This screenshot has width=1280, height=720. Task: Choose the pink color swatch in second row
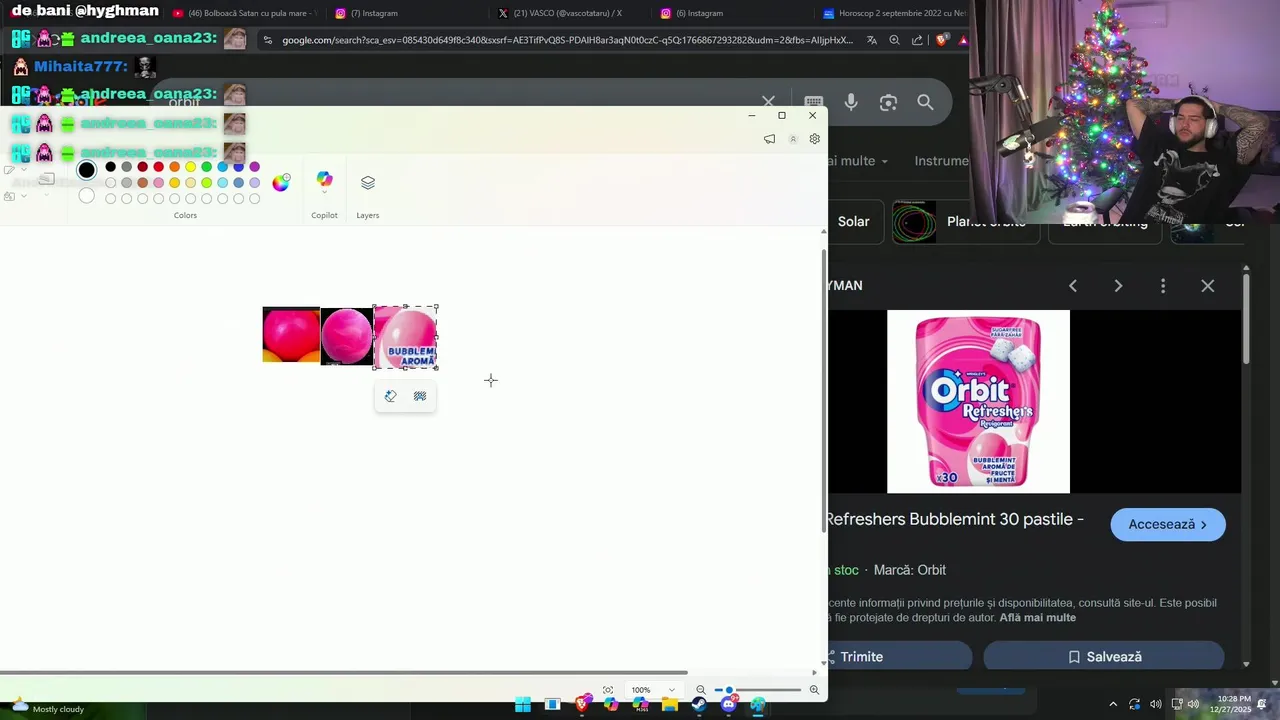click(x=159, y=183)
